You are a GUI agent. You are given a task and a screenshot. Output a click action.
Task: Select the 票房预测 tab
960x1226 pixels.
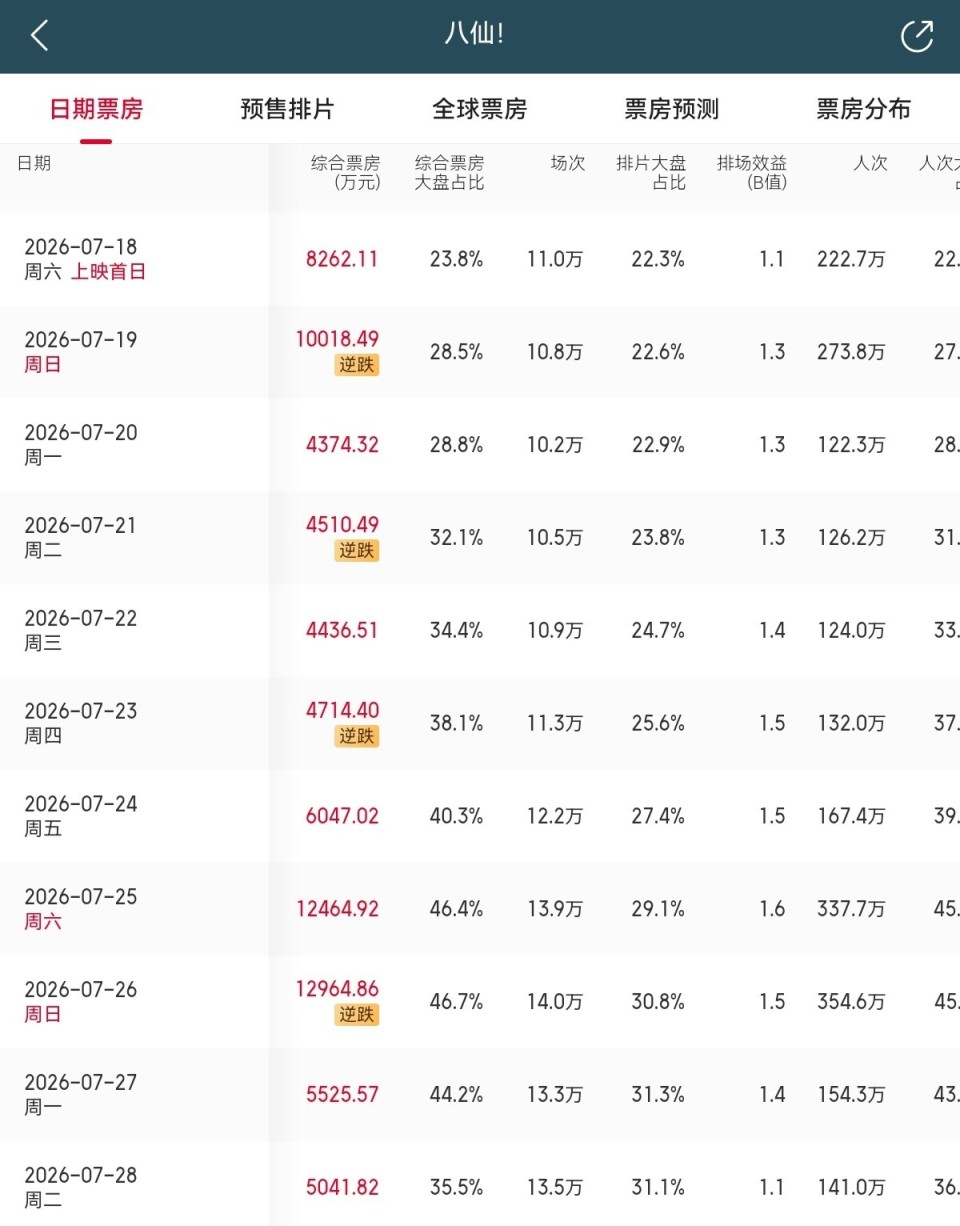coord(671,109)
